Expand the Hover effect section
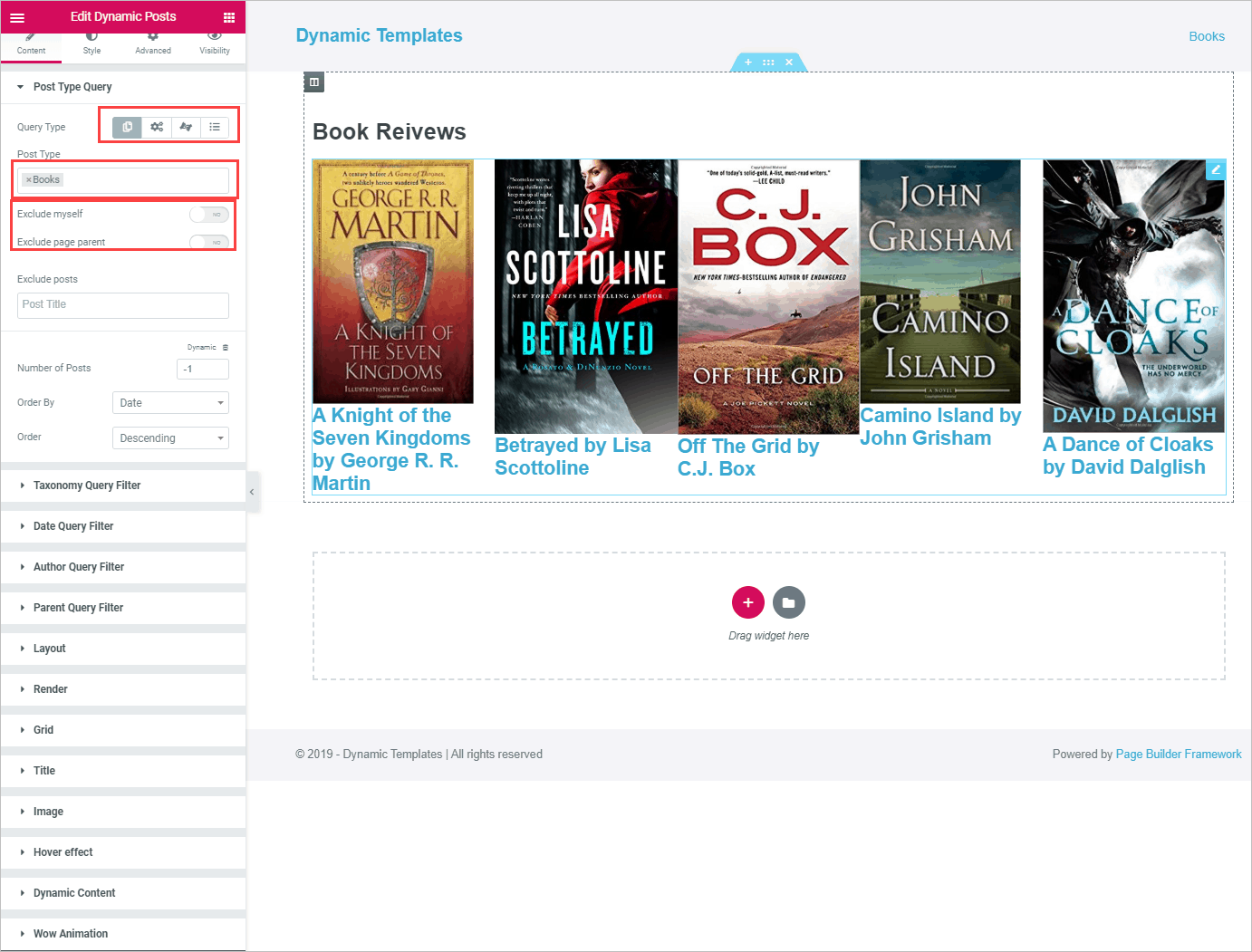1252x952 pixels. (x=63, y=852)
